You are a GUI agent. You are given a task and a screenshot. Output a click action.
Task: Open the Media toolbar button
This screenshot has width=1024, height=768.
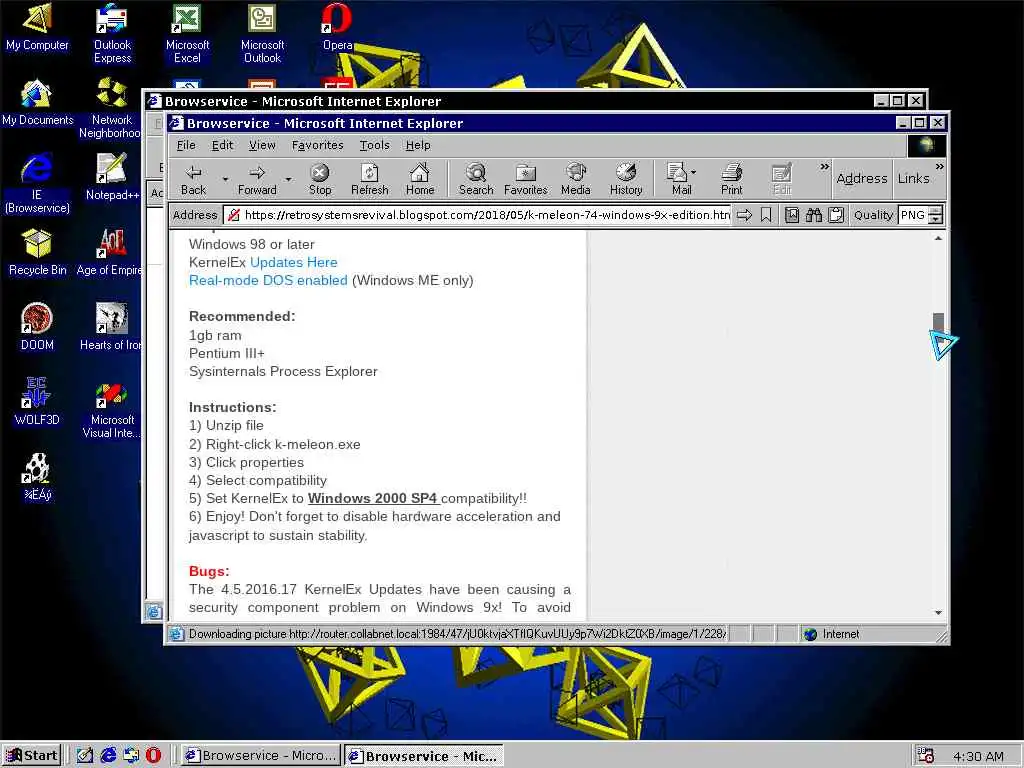[x=575, y=179]
